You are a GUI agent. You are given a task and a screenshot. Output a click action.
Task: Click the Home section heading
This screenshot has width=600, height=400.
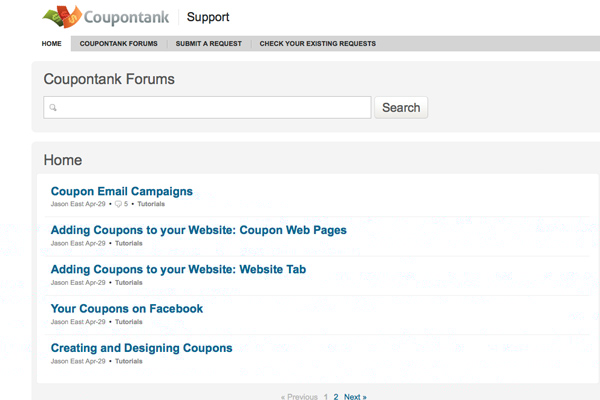[63, 160]
